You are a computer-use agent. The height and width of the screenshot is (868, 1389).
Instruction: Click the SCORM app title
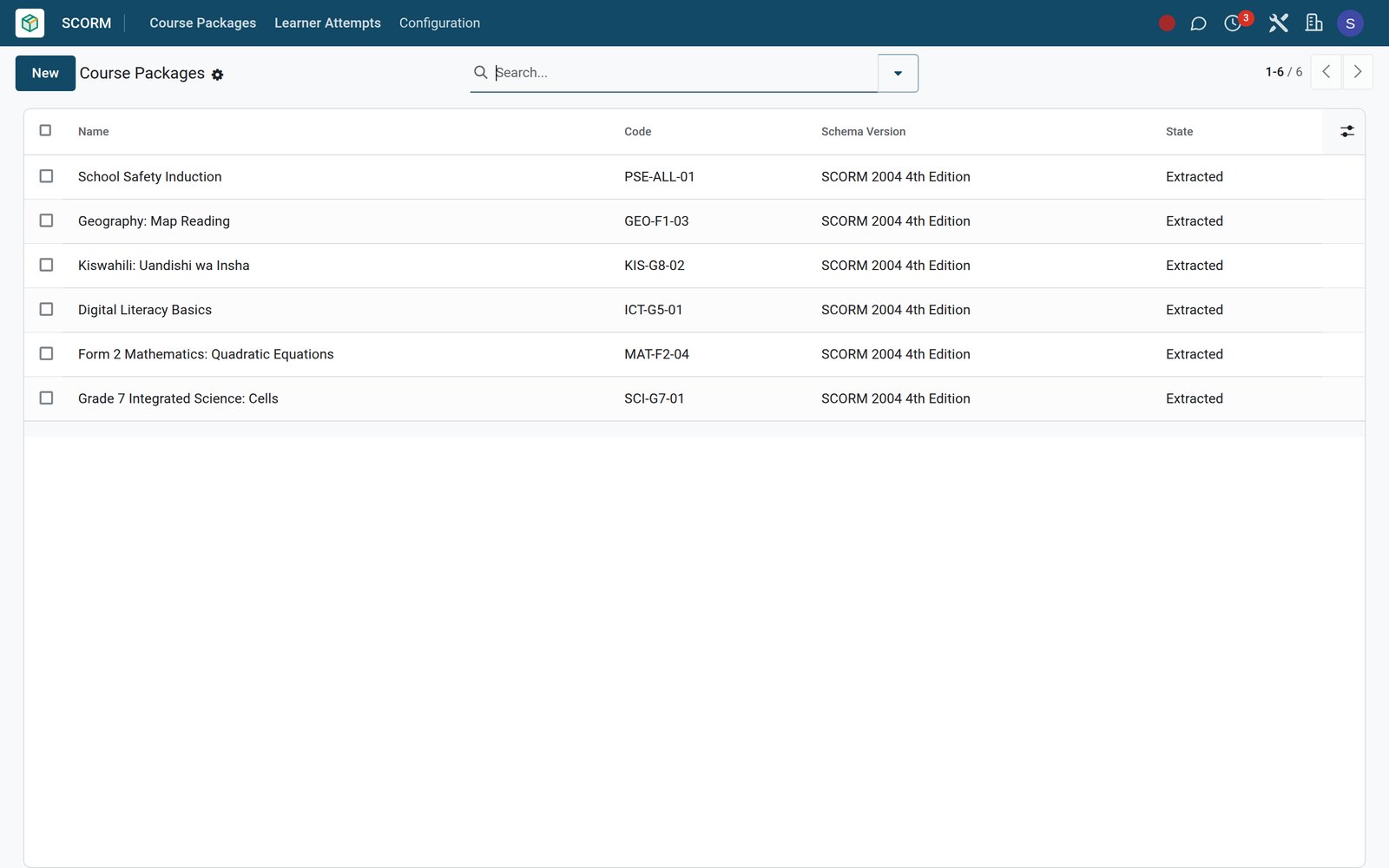86,23
